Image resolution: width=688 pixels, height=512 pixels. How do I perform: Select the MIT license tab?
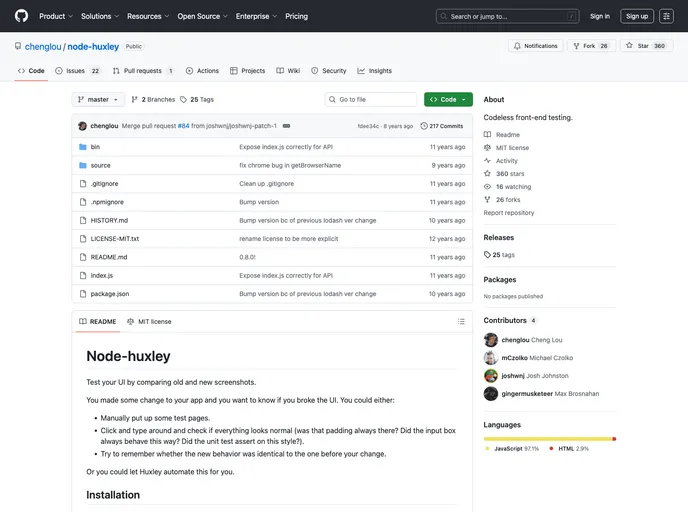coord(149,321)
